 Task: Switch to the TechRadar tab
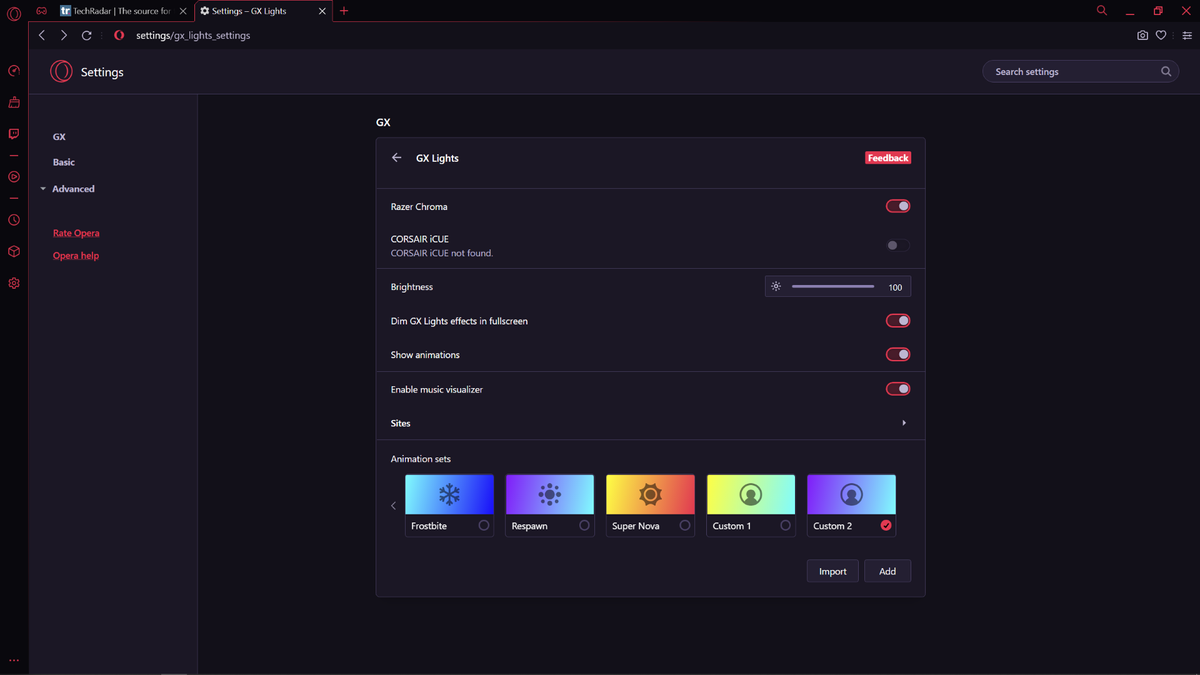[x=120, y=10]
